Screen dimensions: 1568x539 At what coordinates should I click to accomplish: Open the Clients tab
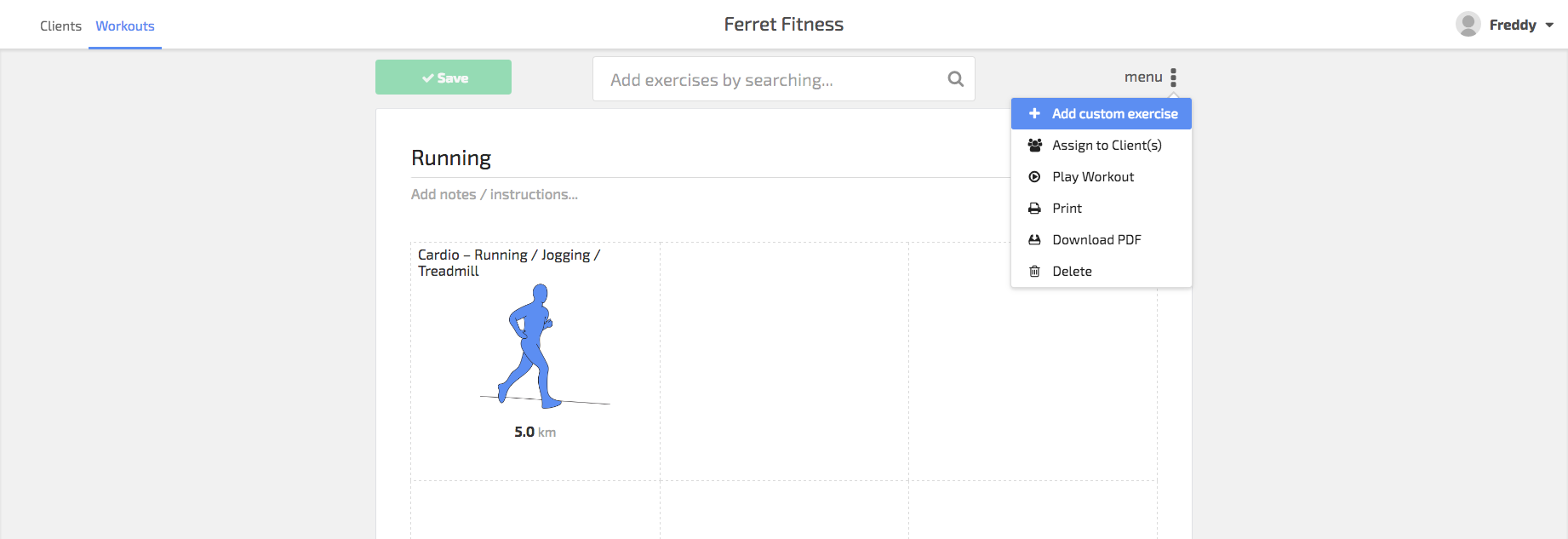(x=60, y=26)
